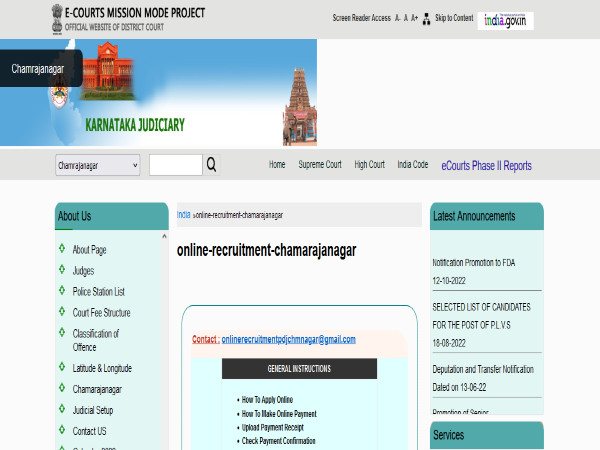Click the search magnifier icon
Viewport: 600px width, 450px height.
(211, 165)
